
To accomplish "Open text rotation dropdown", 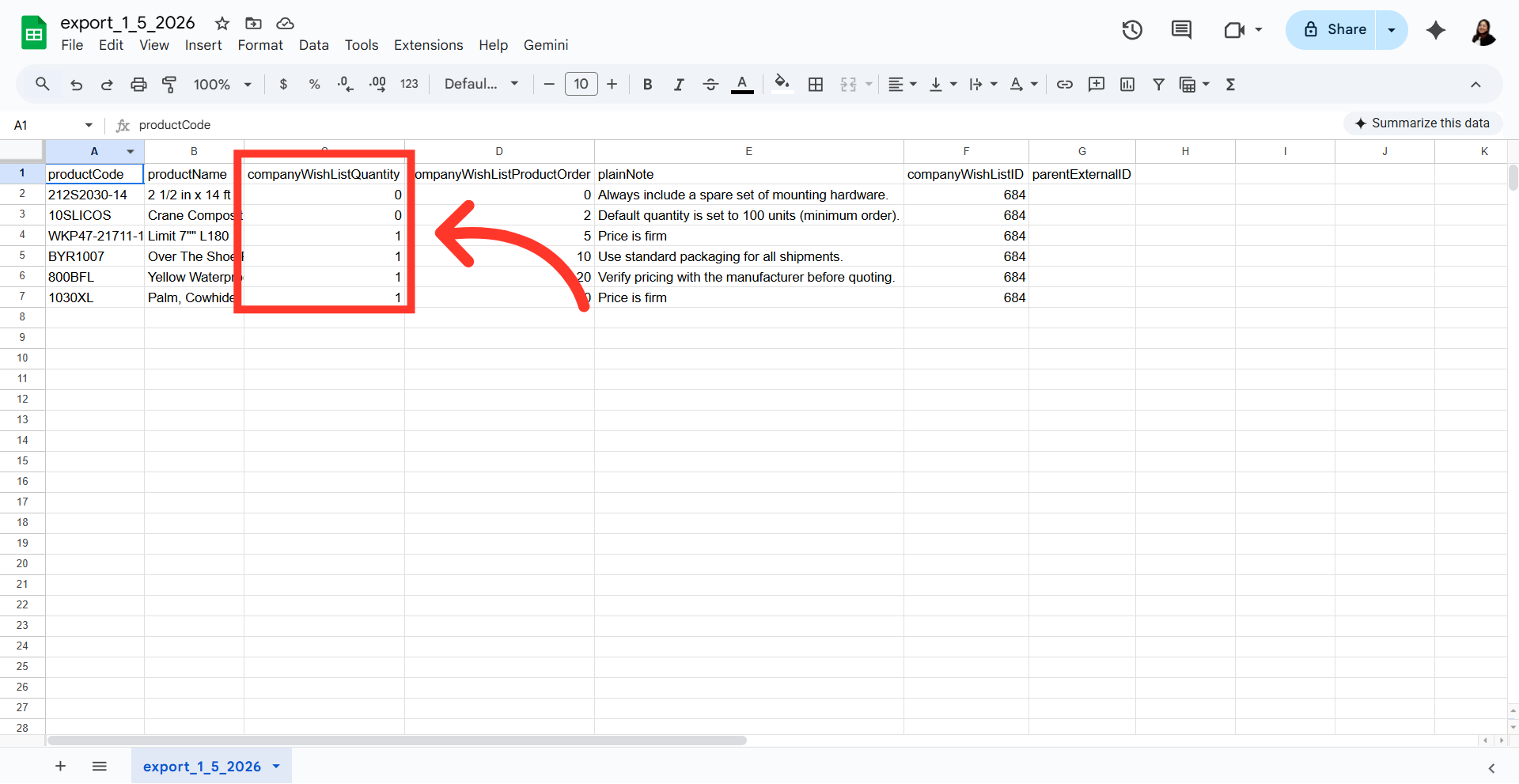I will pos(1023,85).
